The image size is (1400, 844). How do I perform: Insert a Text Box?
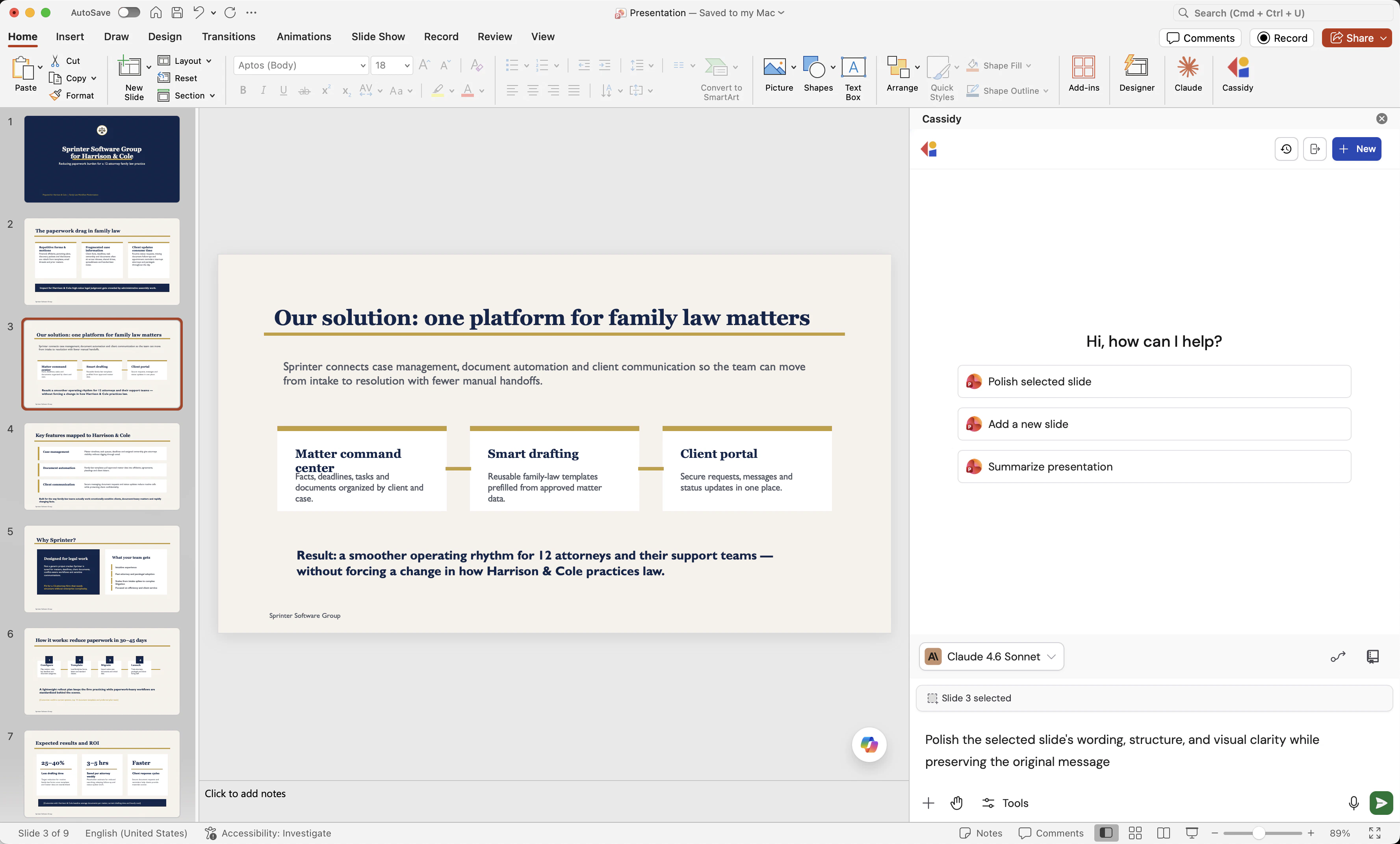853,78
